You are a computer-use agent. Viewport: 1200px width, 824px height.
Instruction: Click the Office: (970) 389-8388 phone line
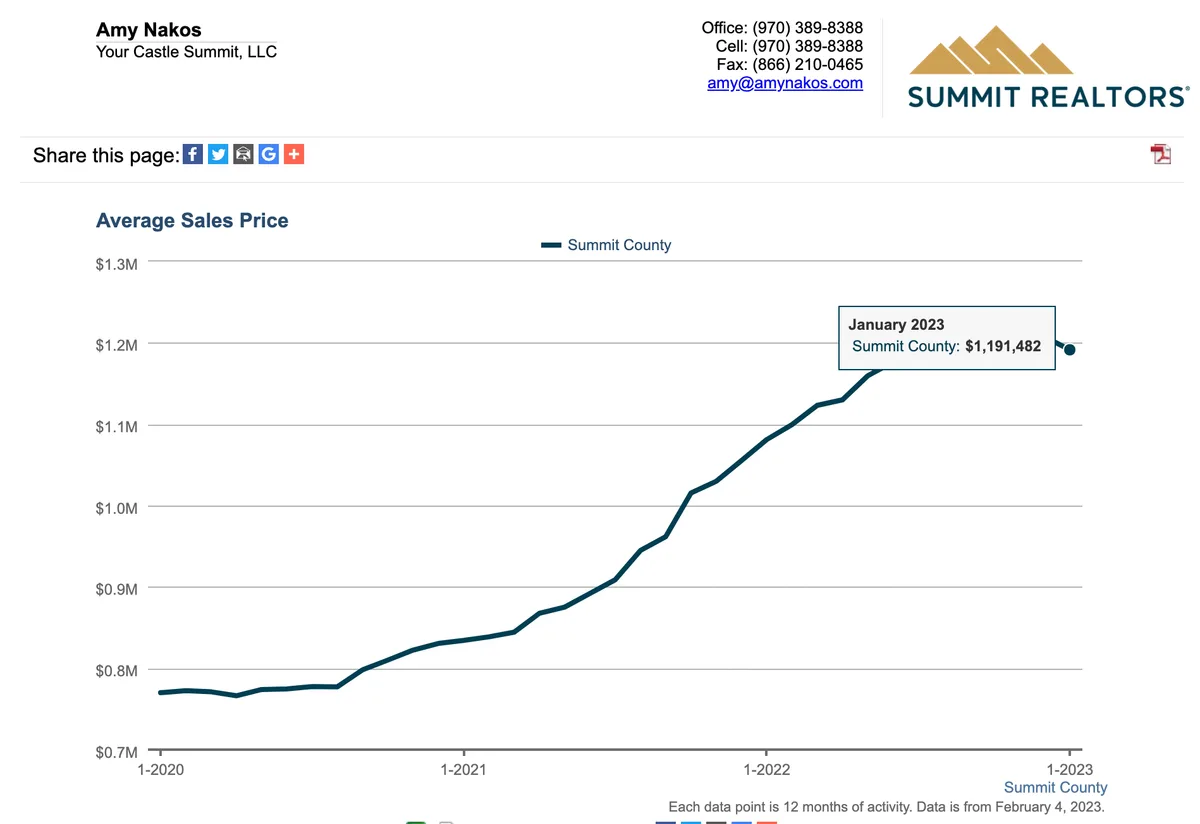782,28
